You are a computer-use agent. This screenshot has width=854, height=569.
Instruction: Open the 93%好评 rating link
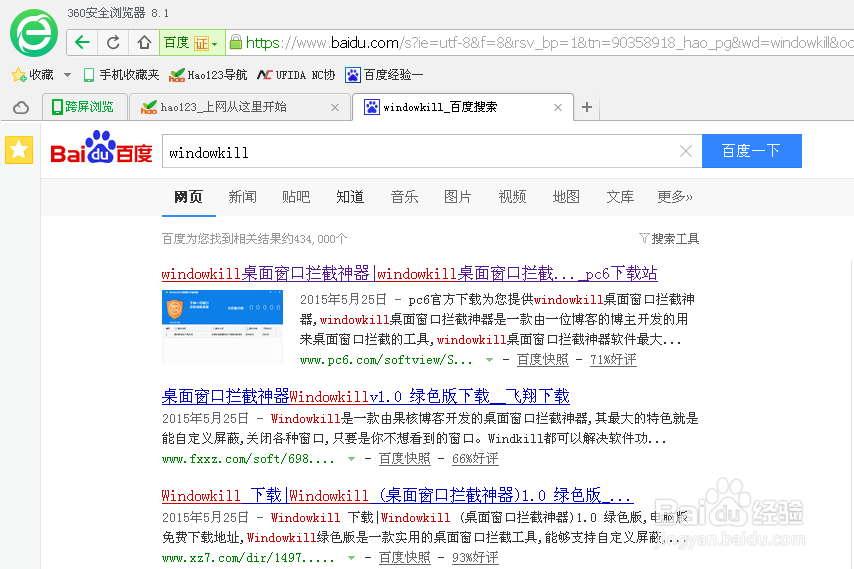pyautogui.click(x=475, y=558)
